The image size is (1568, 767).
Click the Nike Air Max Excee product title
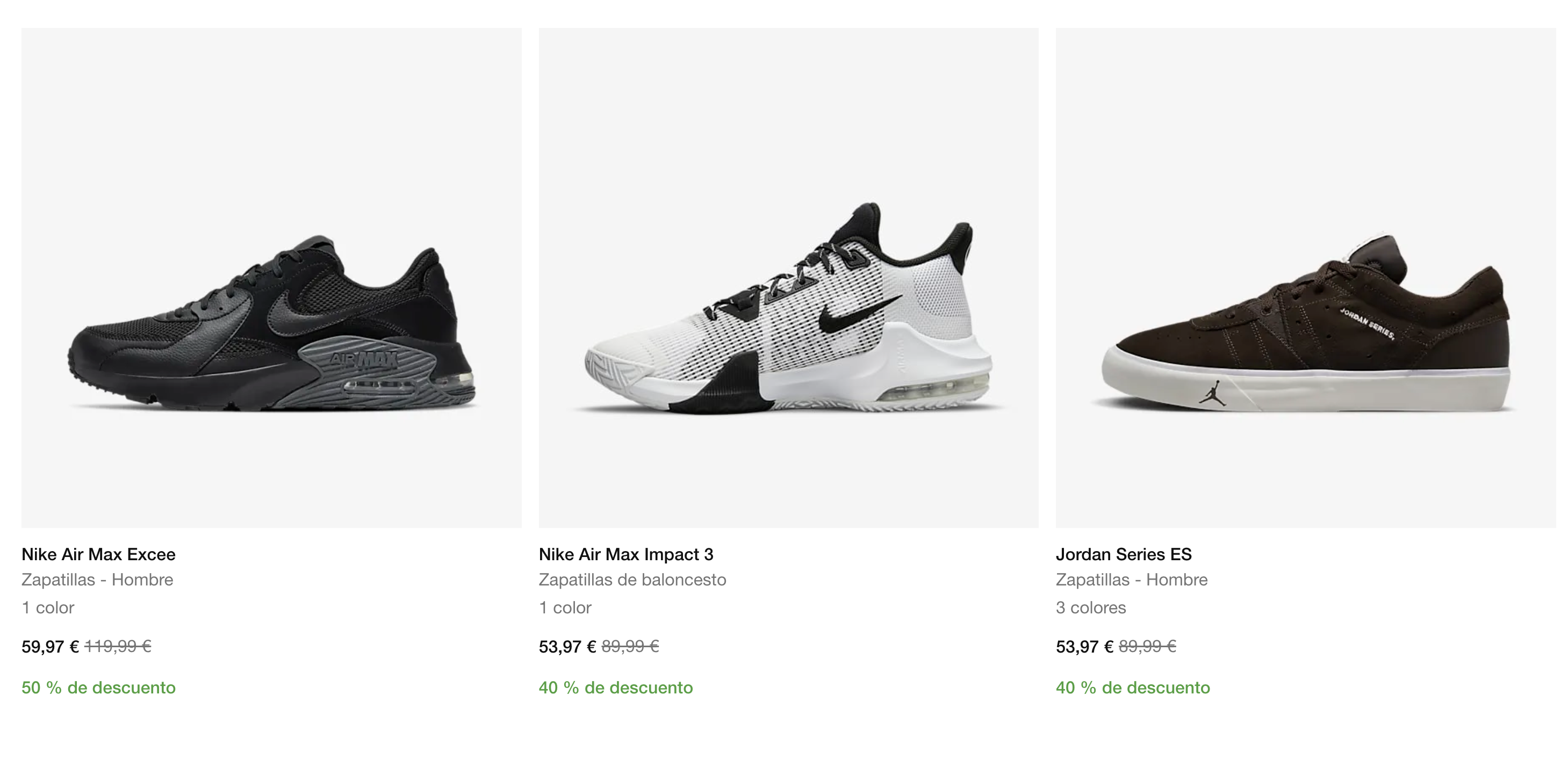click(x=99, y=554)
